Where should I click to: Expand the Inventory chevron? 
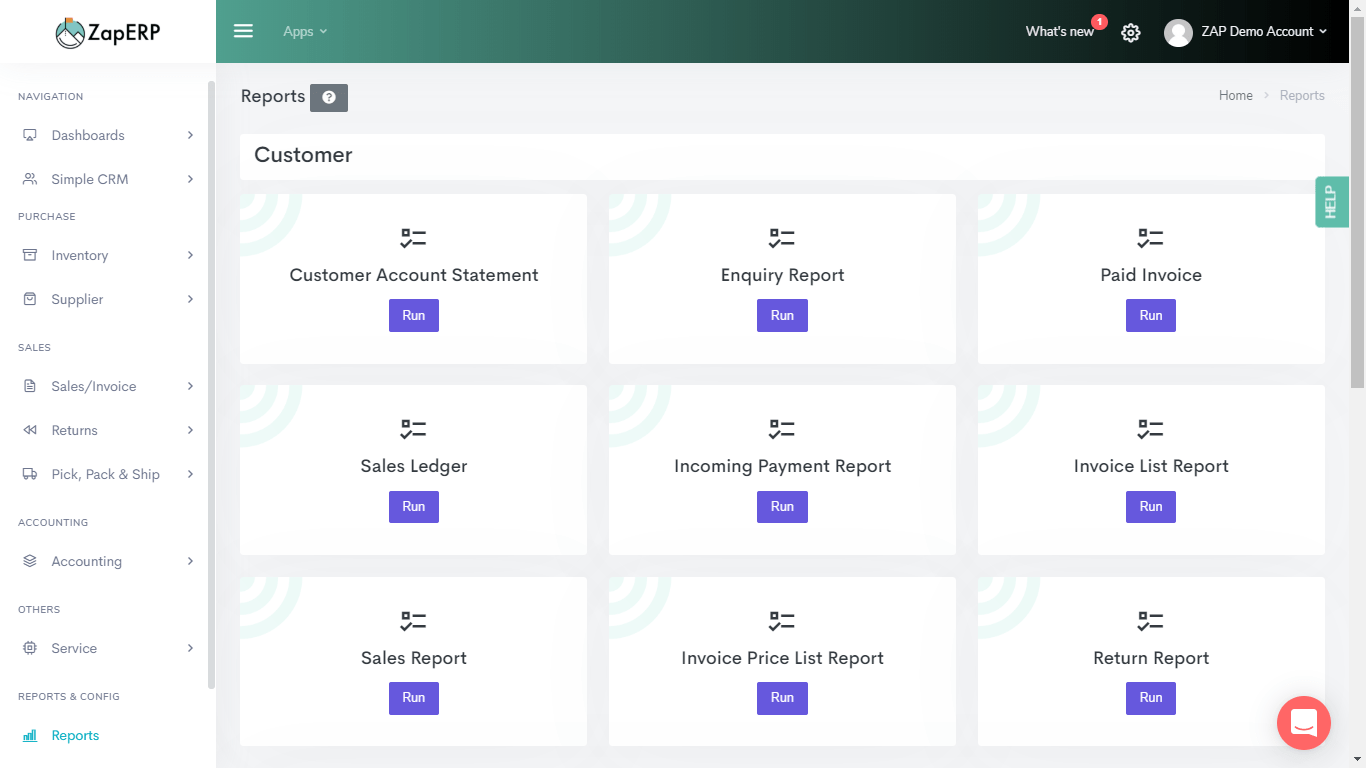click(x=190, y=255)
